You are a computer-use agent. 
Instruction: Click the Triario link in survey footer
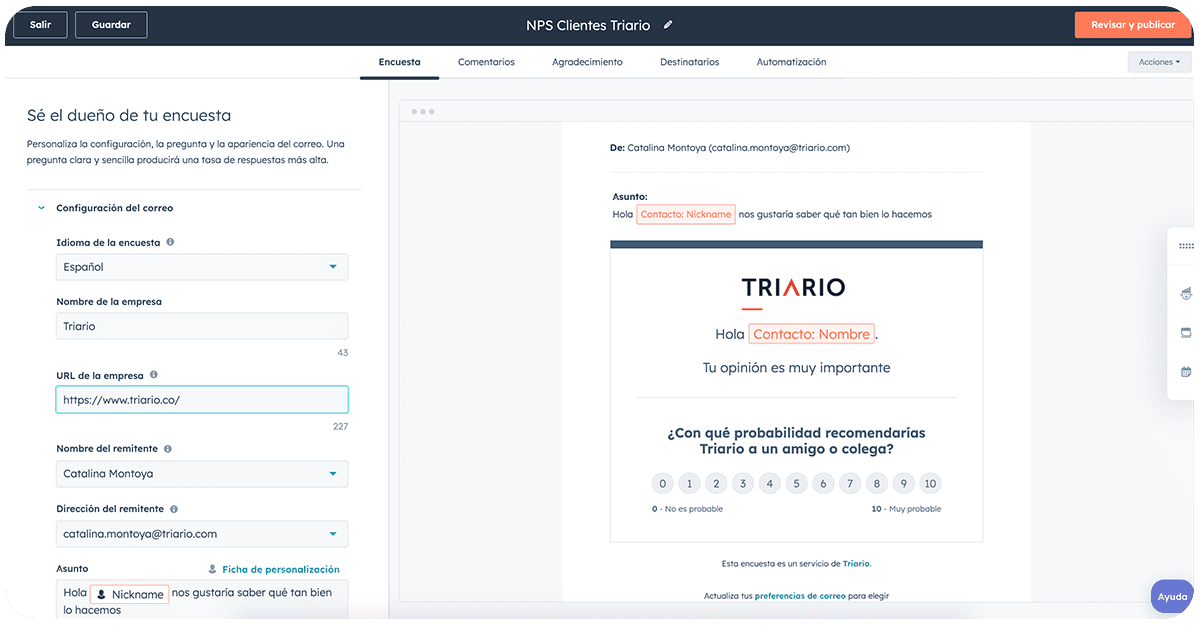856,564
